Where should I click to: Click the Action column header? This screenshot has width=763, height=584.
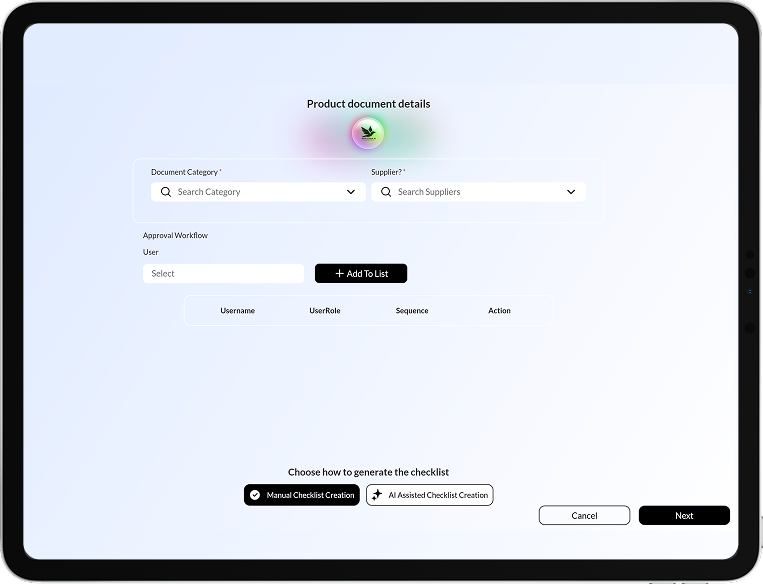(x=499, y=311)
